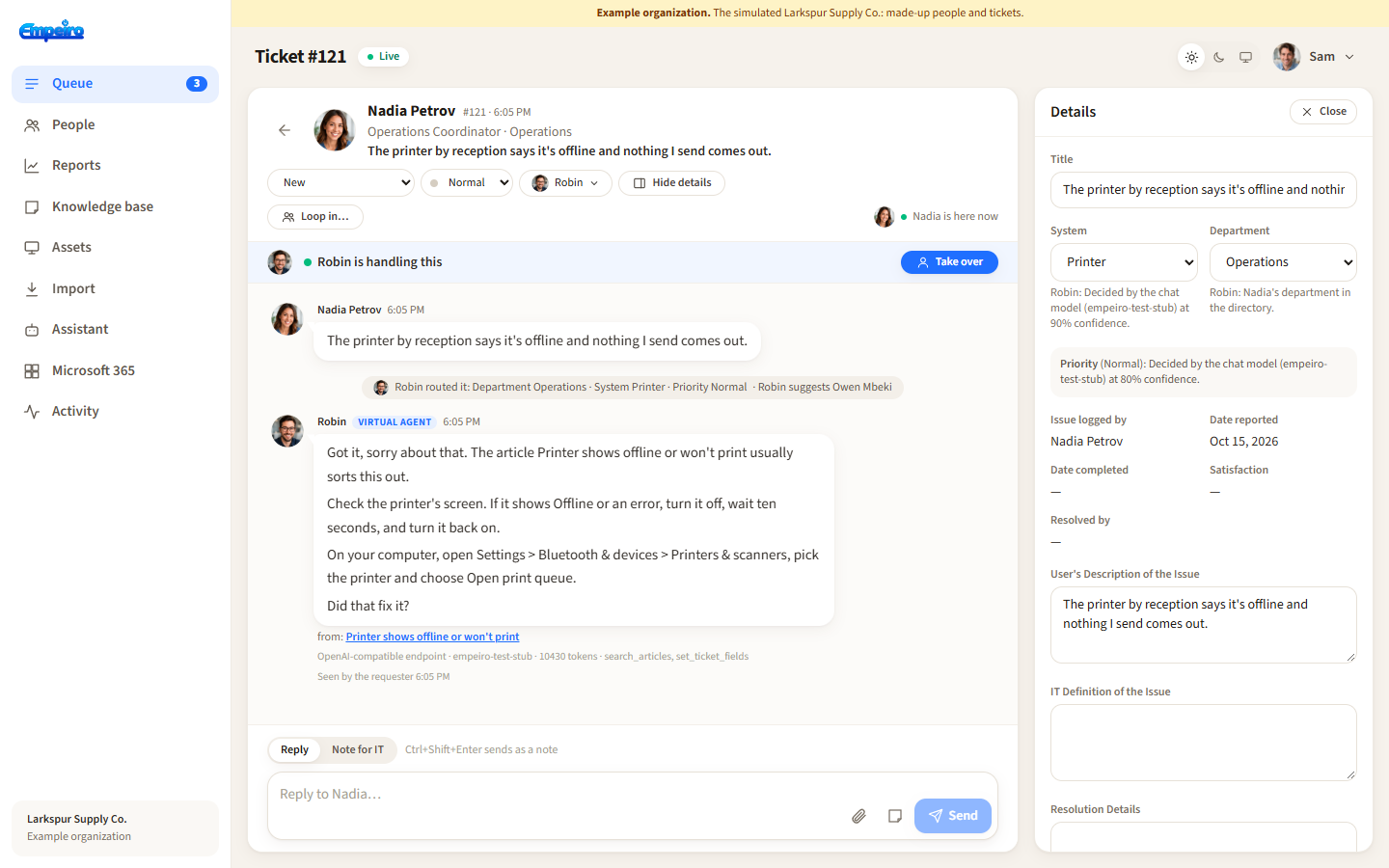This screenshot has height=868, width=1389.
Task: Select the Reply tab
Action: click(x=294, y=749)
